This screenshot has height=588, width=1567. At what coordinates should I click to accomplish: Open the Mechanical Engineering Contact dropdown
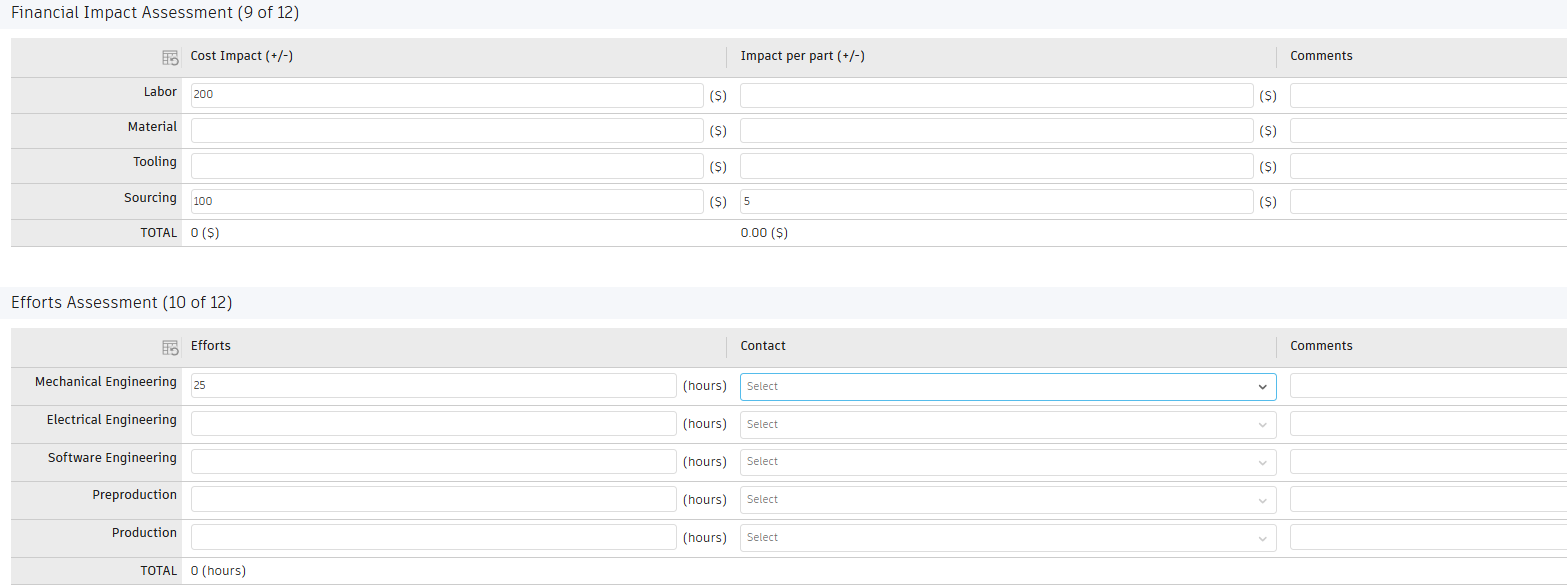(x=1007, y=387)
